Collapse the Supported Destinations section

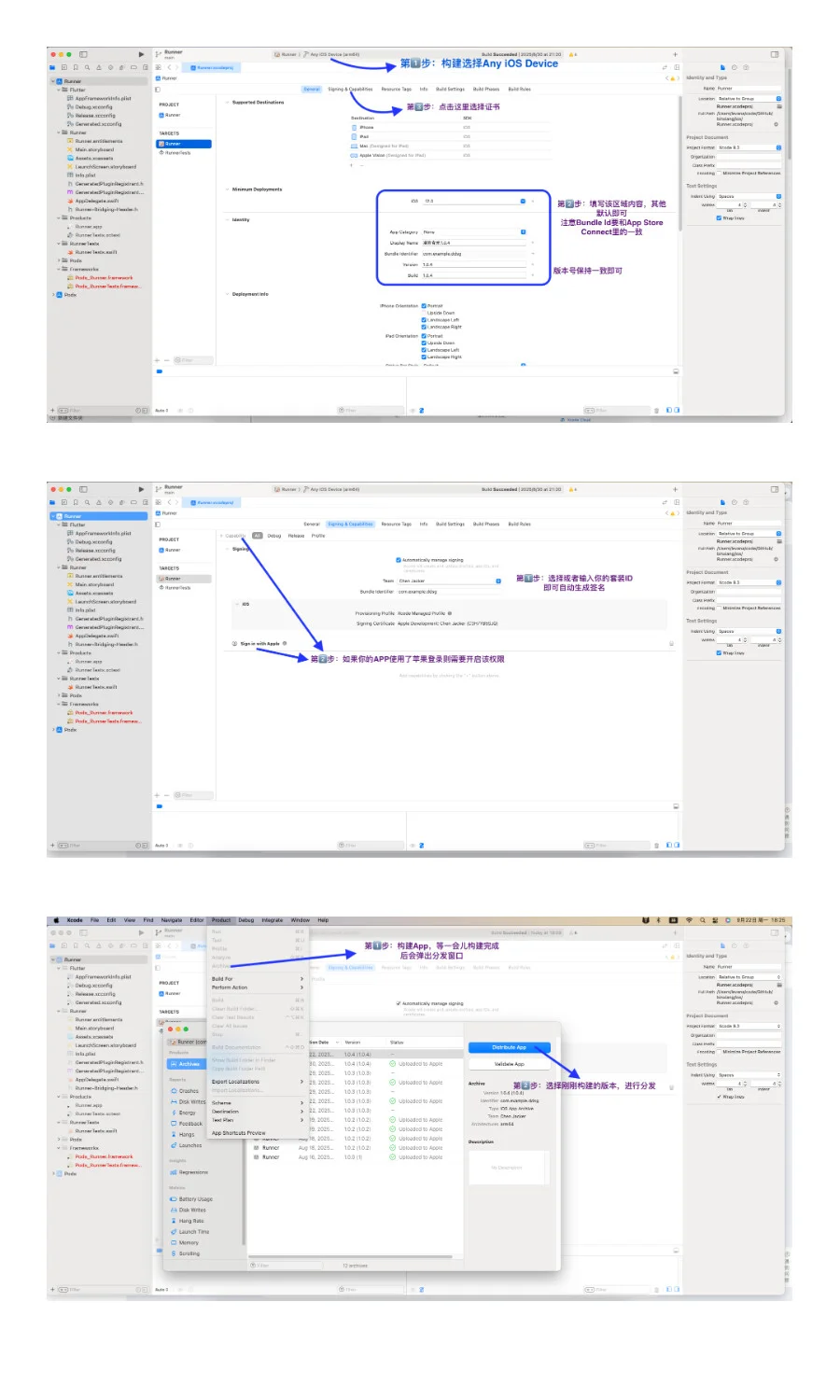tap(227, 103)
